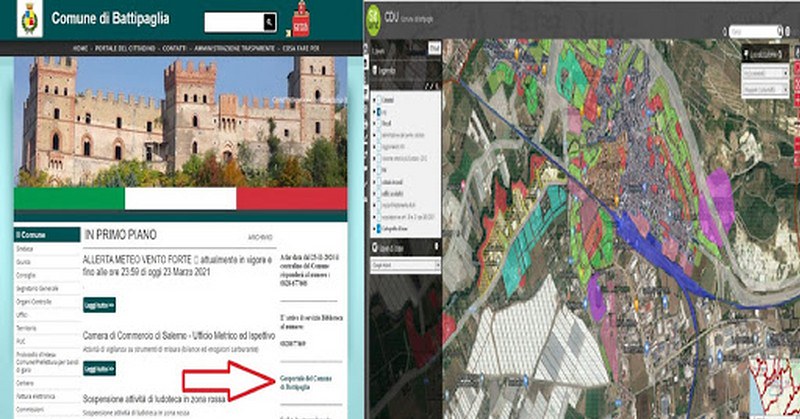Screen dimensions: 800x419
Task: Open the red SUE portal icon
Action: 301,19
